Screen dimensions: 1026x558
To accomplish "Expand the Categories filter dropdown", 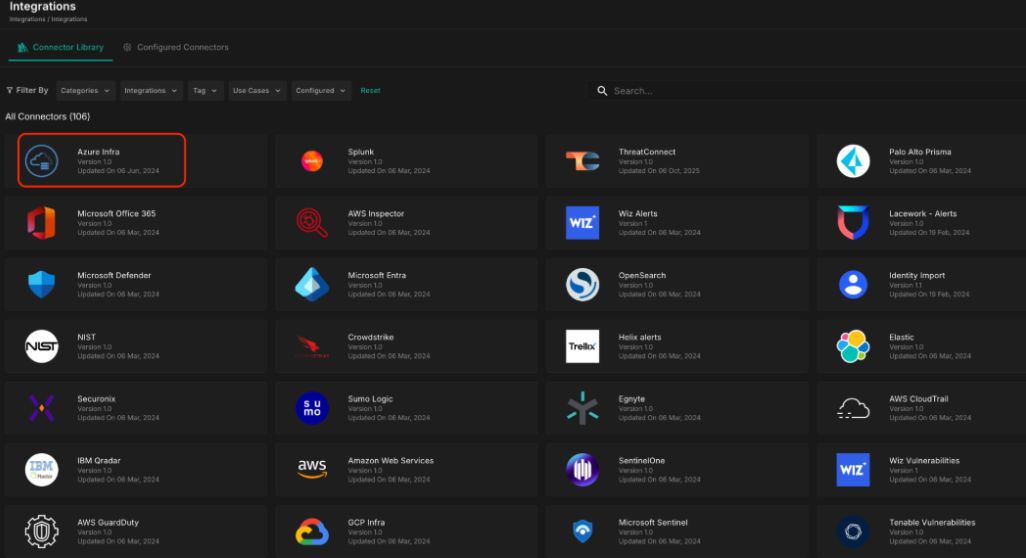I will pos(86,91).
